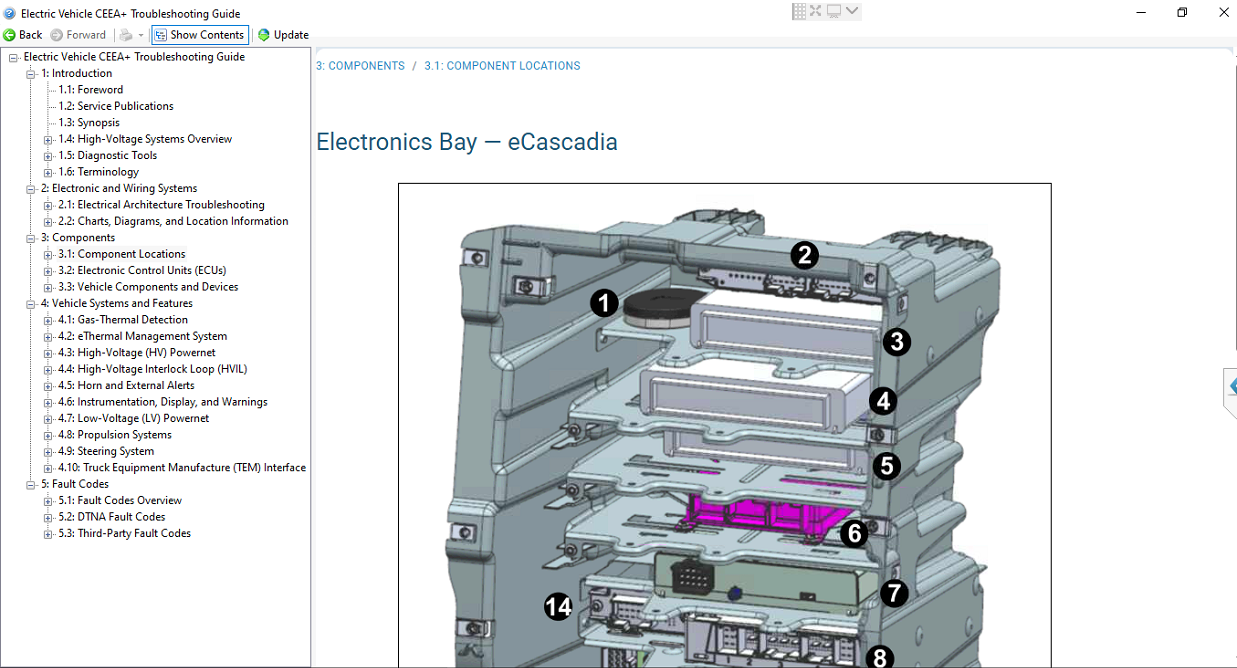The width and height of the screenshot is (1237, 668).
Task: Expand the 3.1: Component Locations tree node
Action: [x=46, y=253]
